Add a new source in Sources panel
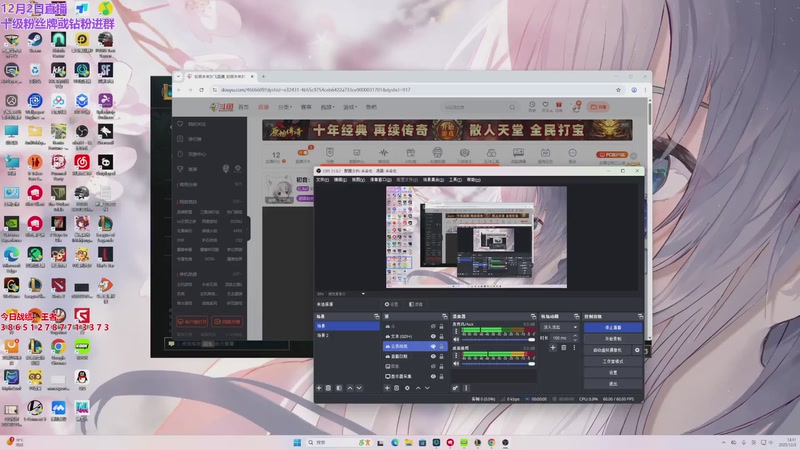 tap(387, 388)
